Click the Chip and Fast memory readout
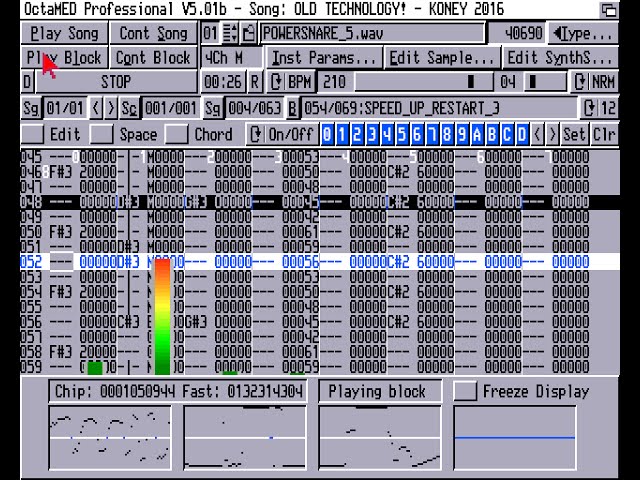The image size is (640, 480). (179, 391)
